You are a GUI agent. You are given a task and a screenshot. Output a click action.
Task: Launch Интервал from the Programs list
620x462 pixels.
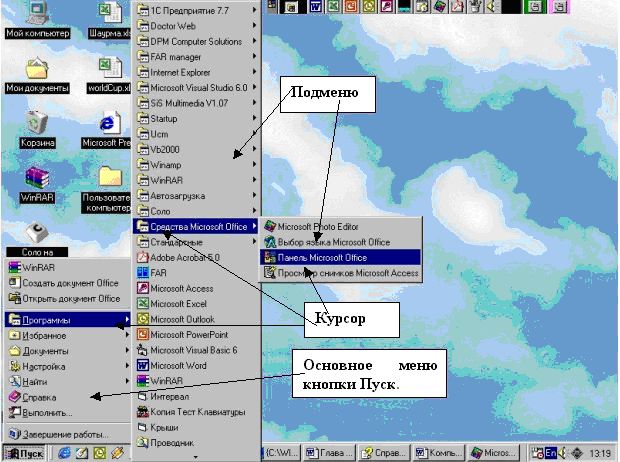(196, 396)
